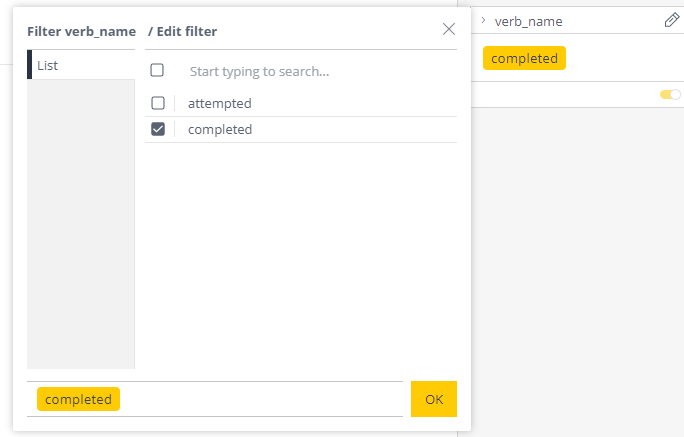Click the 'Filter verb_name' breadcrumb heading
Image resolution: width=684 pixels, height=437 pixels.
pyautogui.click(x=82, y=31)
